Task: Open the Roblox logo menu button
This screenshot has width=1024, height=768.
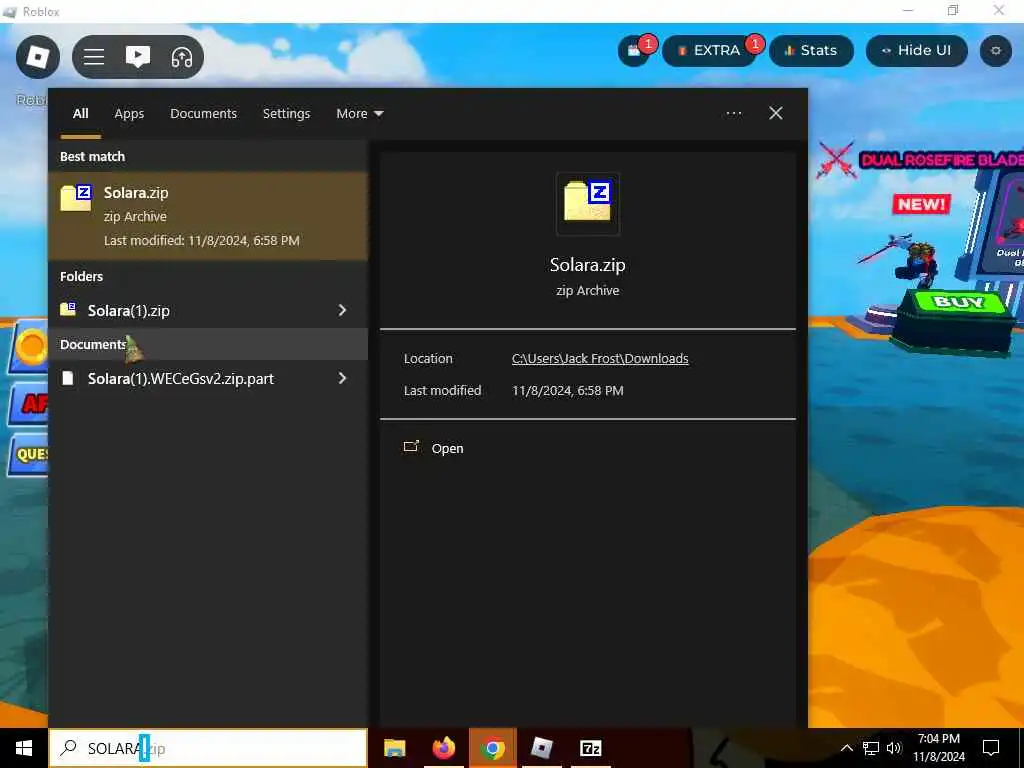Action: pyautogui.click(x=38, y=57)
